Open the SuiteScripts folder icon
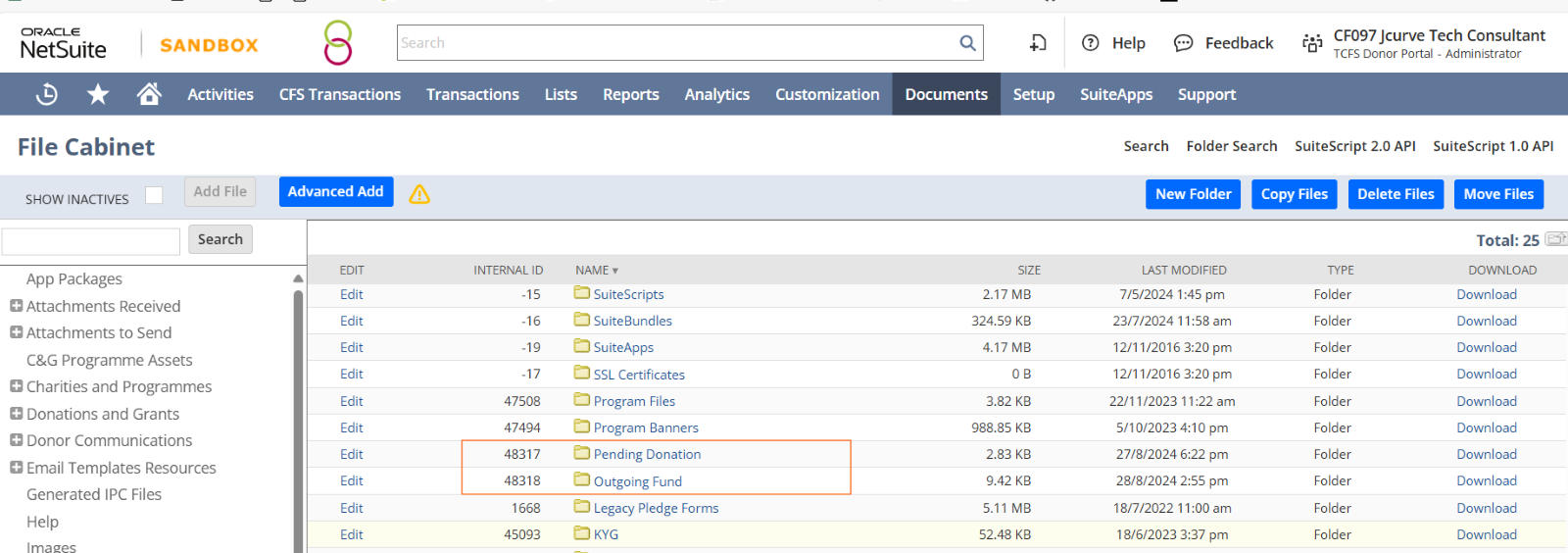Screen dimensions: 1568x553 582,293
